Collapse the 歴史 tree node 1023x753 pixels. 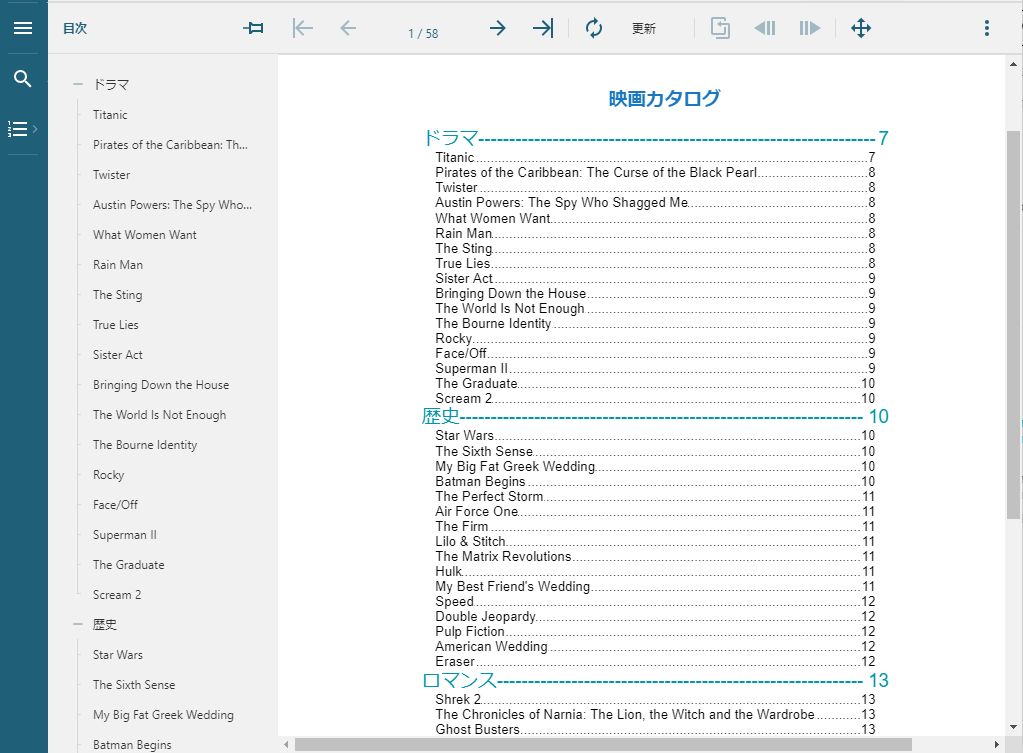point(78,625)
